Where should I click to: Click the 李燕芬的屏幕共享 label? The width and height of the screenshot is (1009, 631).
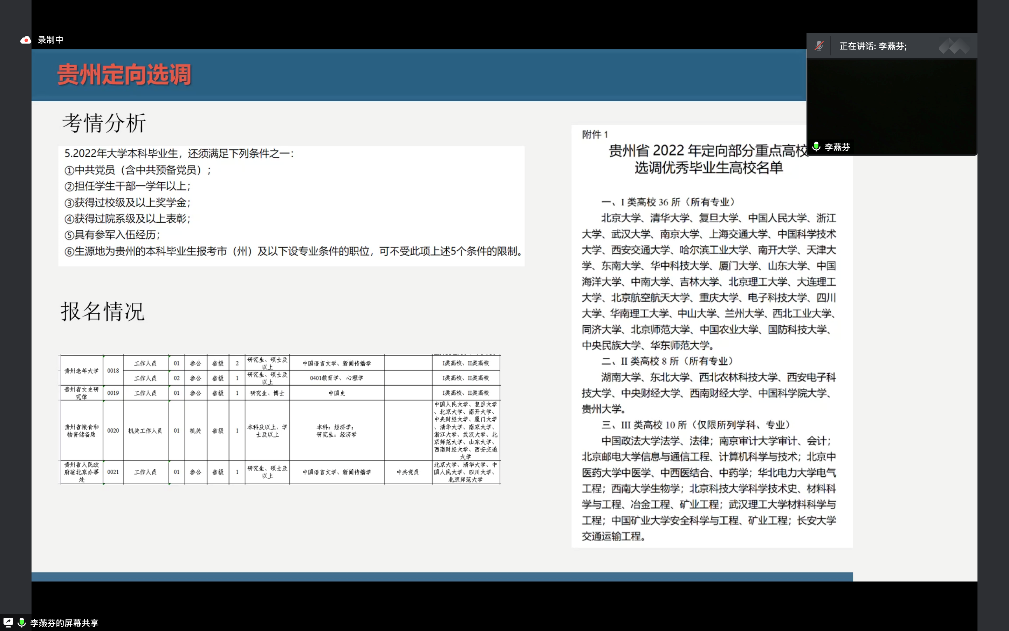(x=64, y=623)
